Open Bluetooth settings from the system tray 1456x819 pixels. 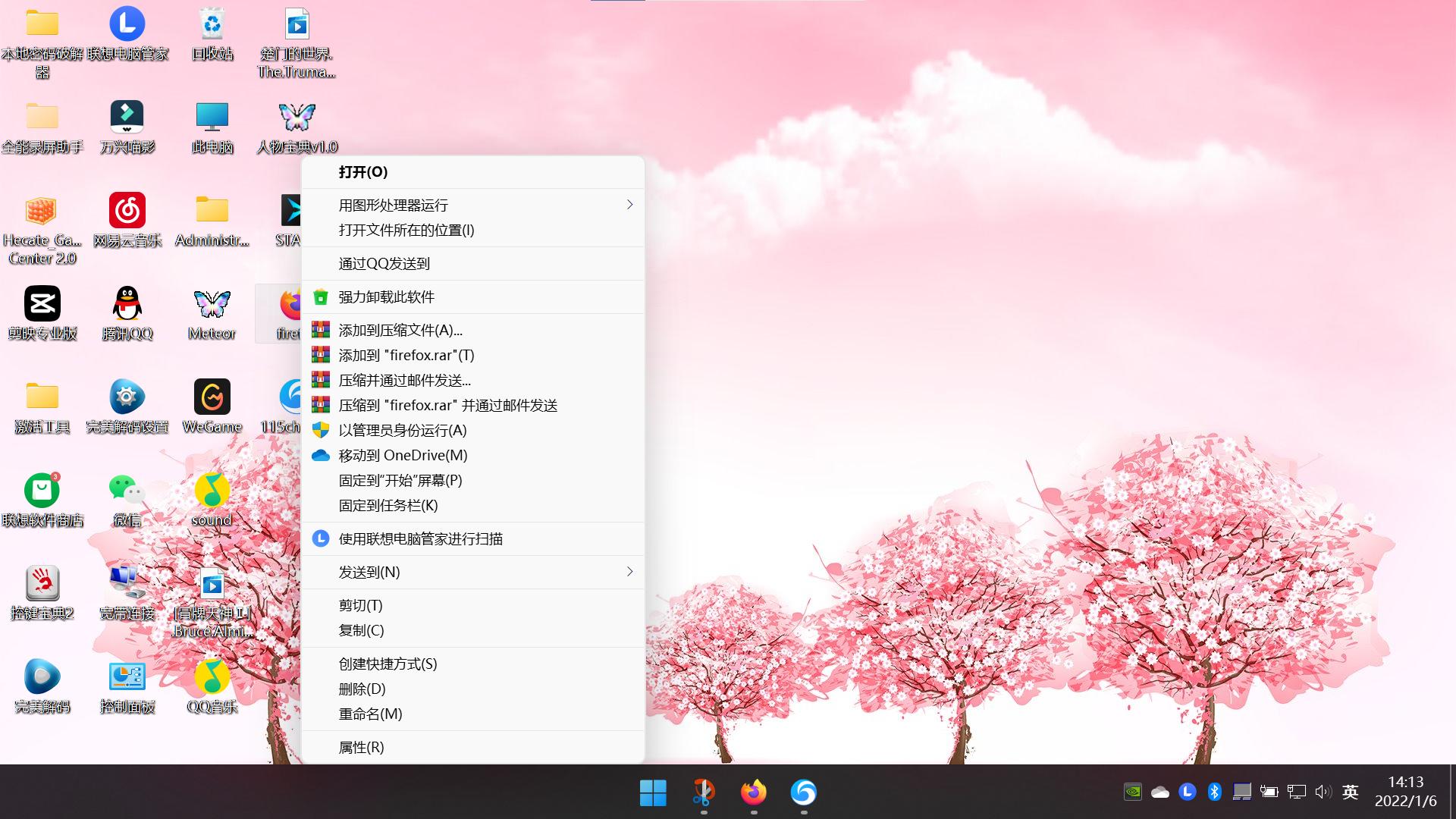pyautogui.click(x=1214, y=791)
